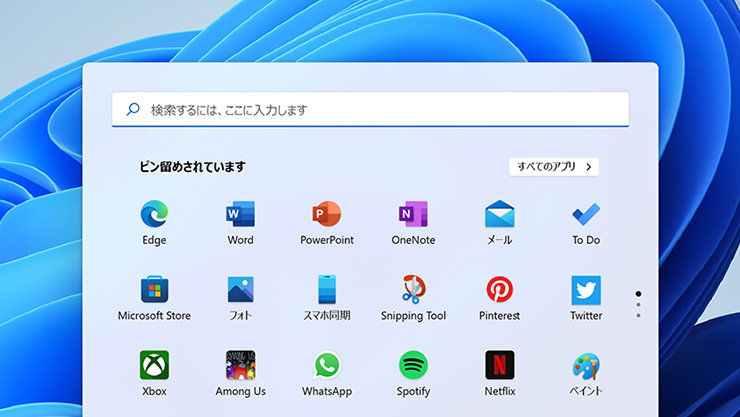Open the メール mail app
This screenshot has width=740, height=417.
499,223
